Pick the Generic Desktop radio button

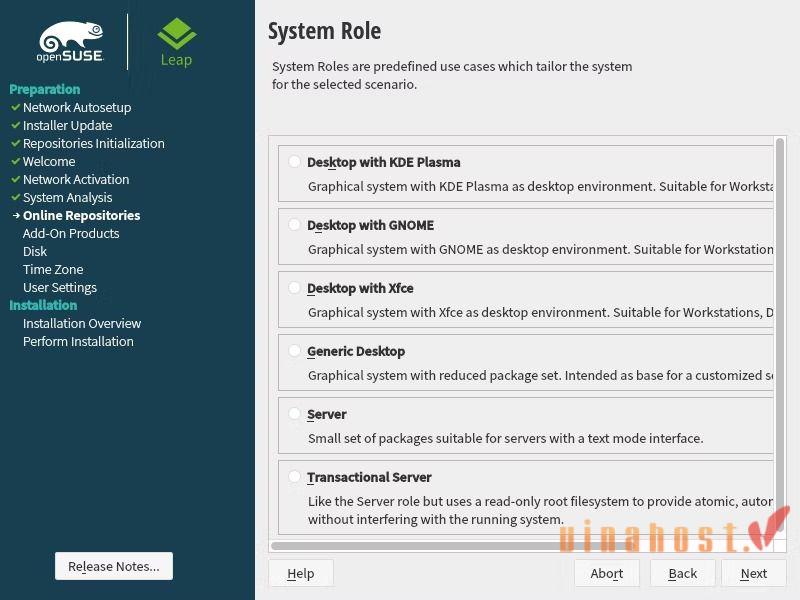tap(294, 351)
